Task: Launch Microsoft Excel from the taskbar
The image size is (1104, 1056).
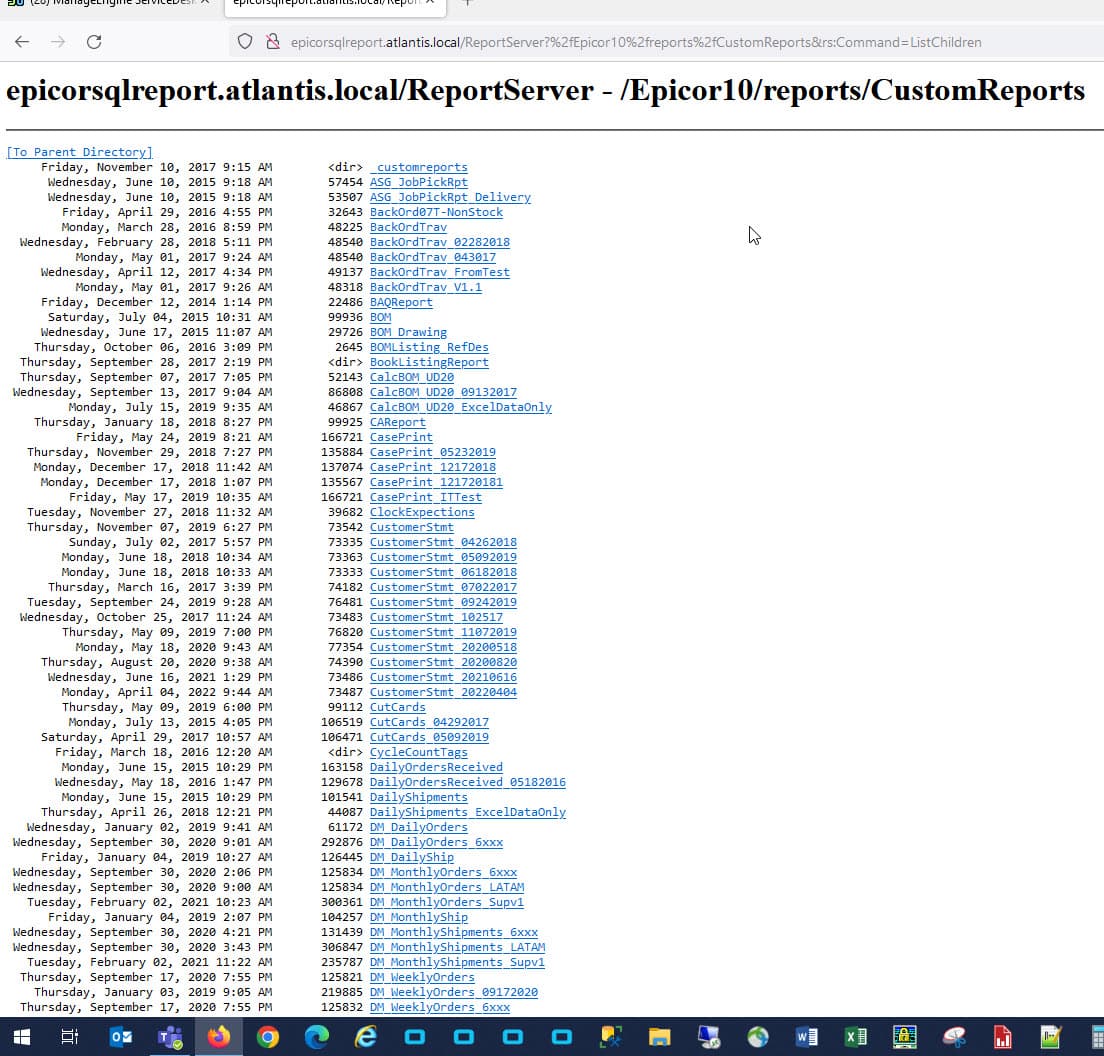Action: tap(855, 1036)
